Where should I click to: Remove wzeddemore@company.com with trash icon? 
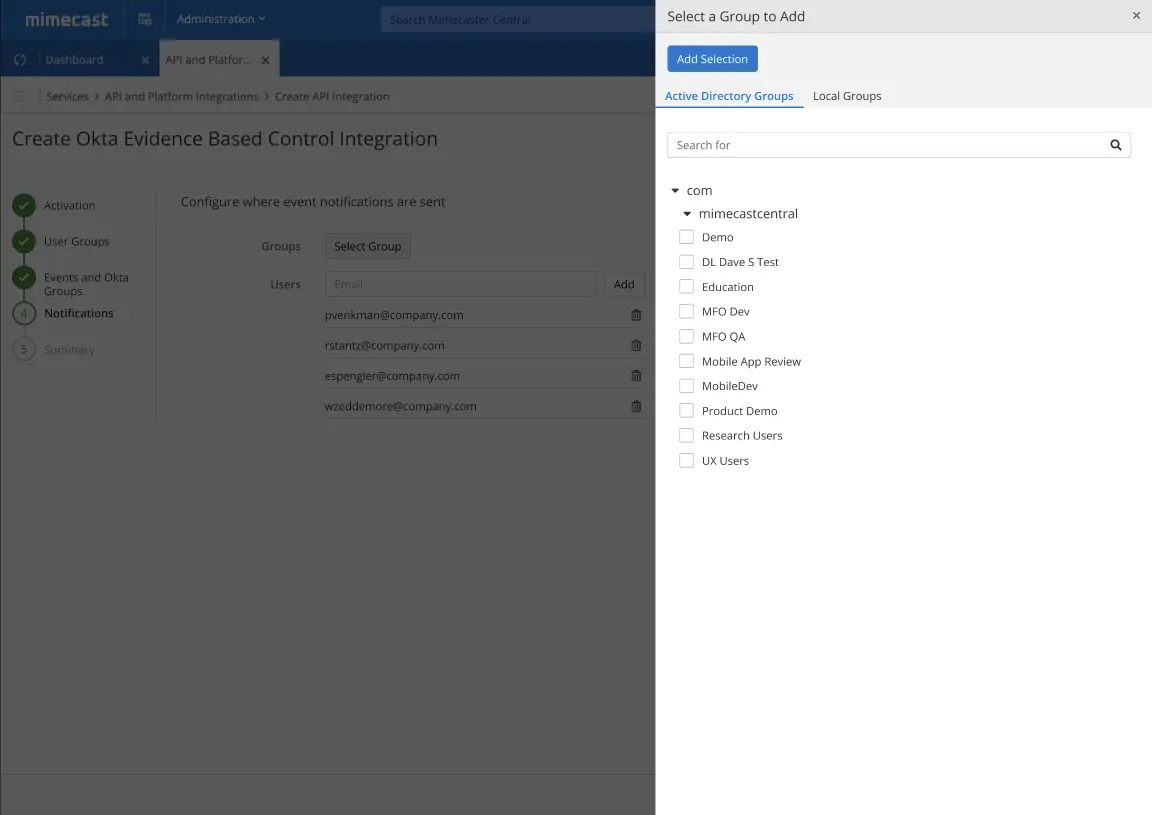tap(636, 406)
